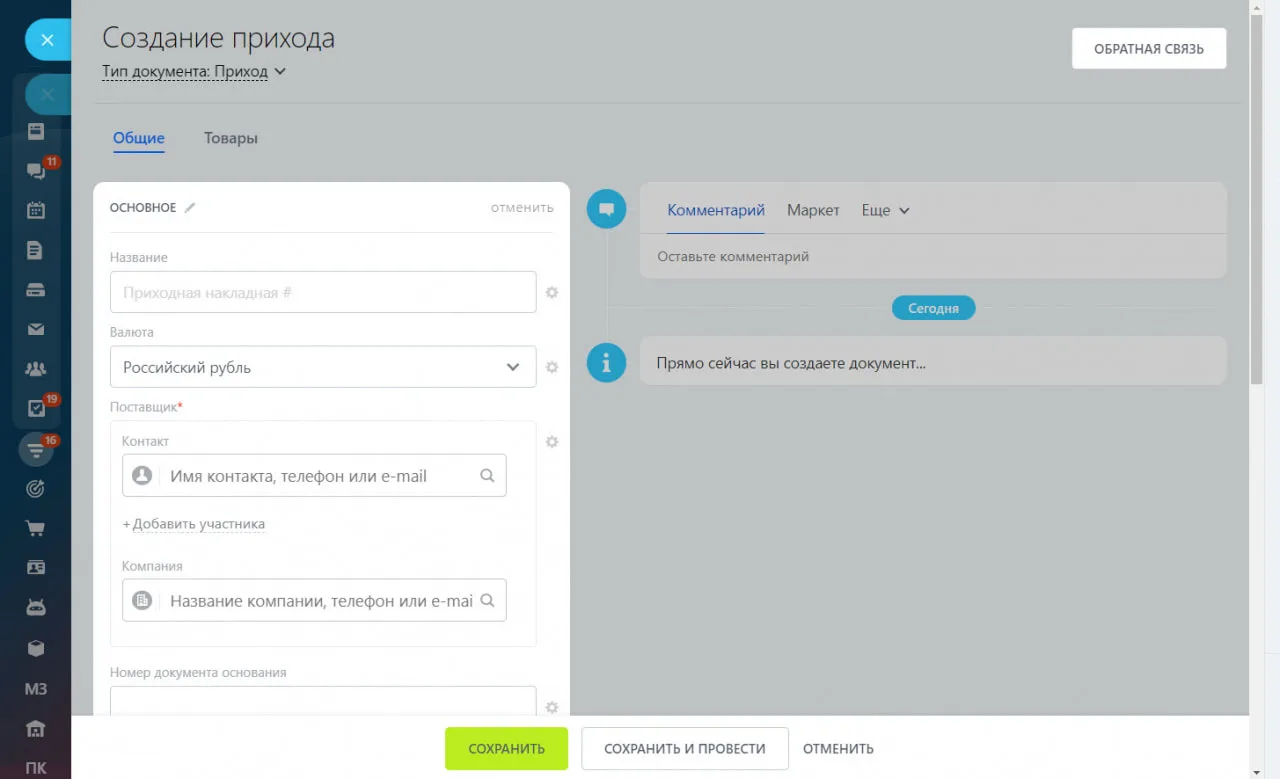Viewport: 1280px width, 779px height.
Task: Click the search icon in the Контакт field
Action: point(487,476)
